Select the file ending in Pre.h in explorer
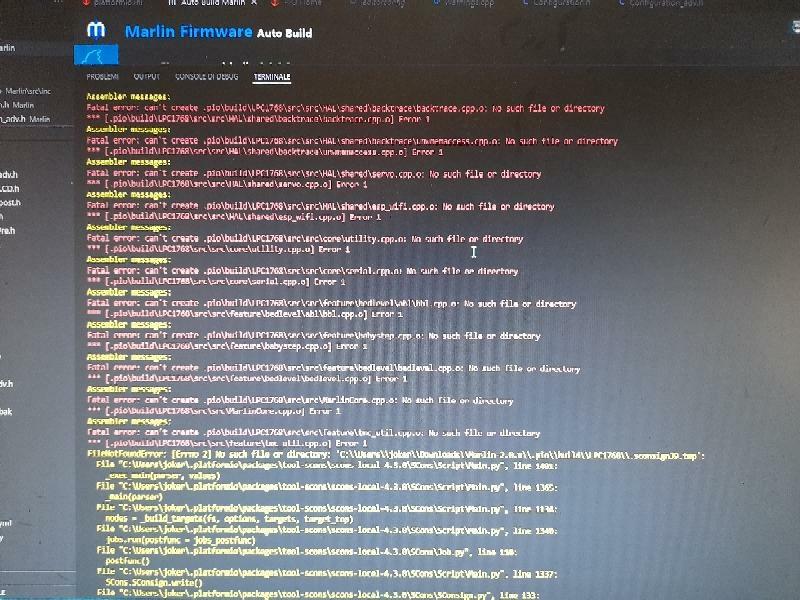 tap(8, 231)
